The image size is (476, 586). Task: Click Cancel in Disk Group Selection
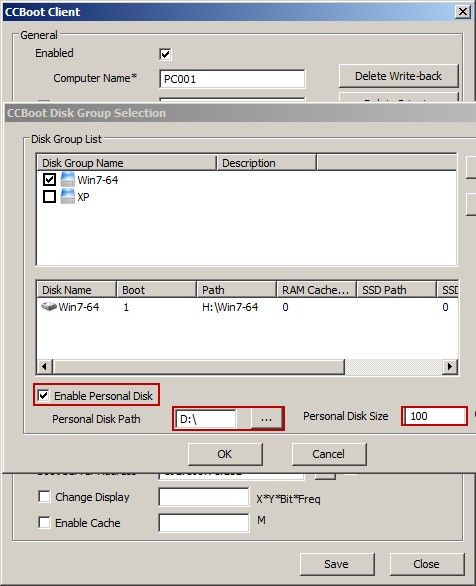(328, 454)
